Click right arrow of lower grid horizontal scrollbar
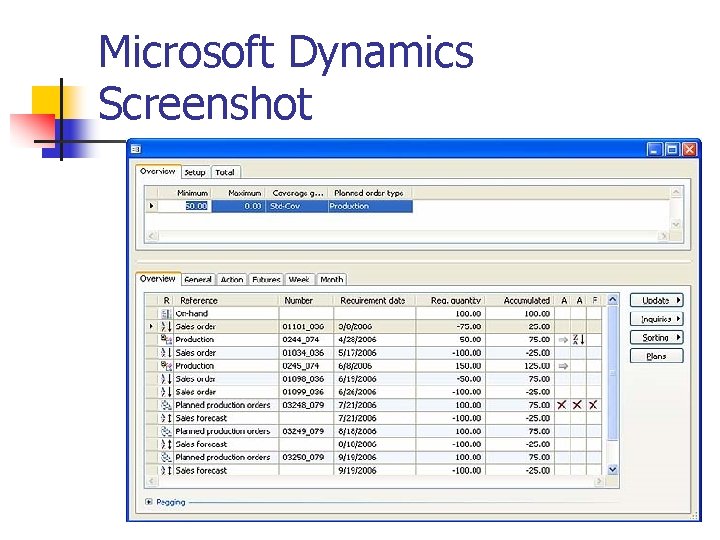The height and width of the screenshot is (540, 720). 598,482
